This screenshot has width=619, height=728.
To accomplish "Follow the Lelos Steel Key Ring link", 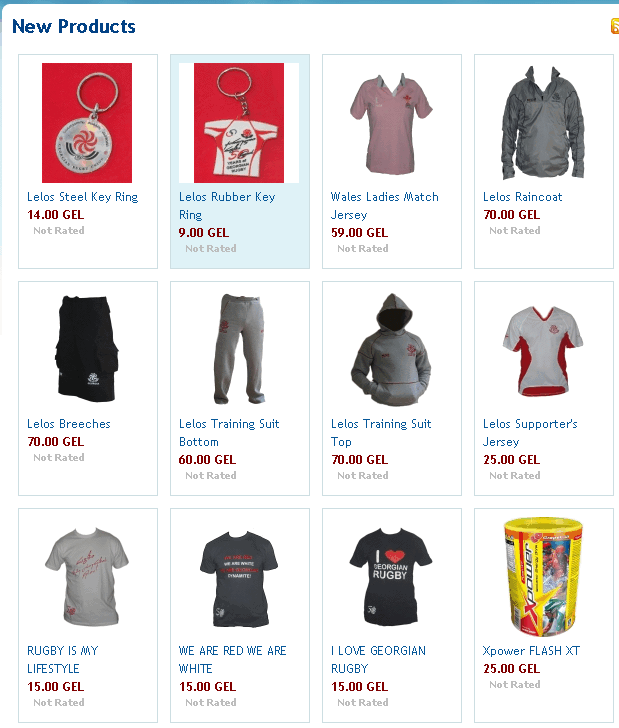I will click(x=83, y=197).
